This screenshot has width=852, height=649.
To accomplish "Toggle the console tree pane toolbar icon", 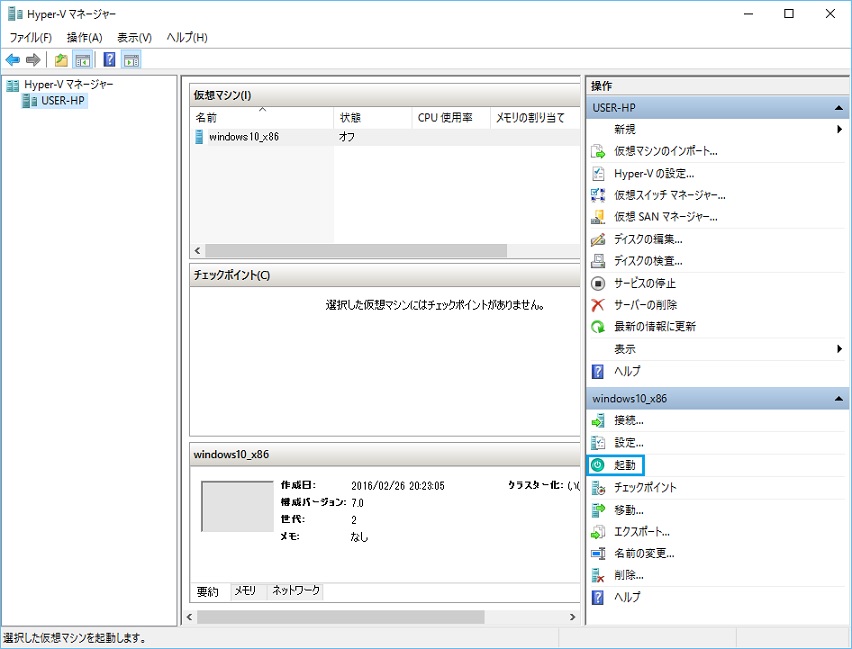I will click(x=83, y=60).
